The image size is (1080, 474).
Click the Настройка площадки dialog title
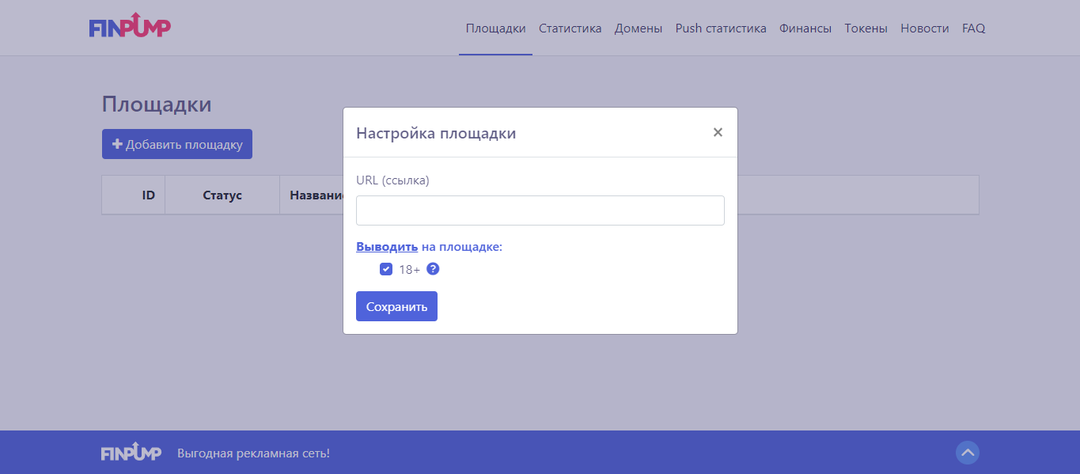(x=436, y=133)
